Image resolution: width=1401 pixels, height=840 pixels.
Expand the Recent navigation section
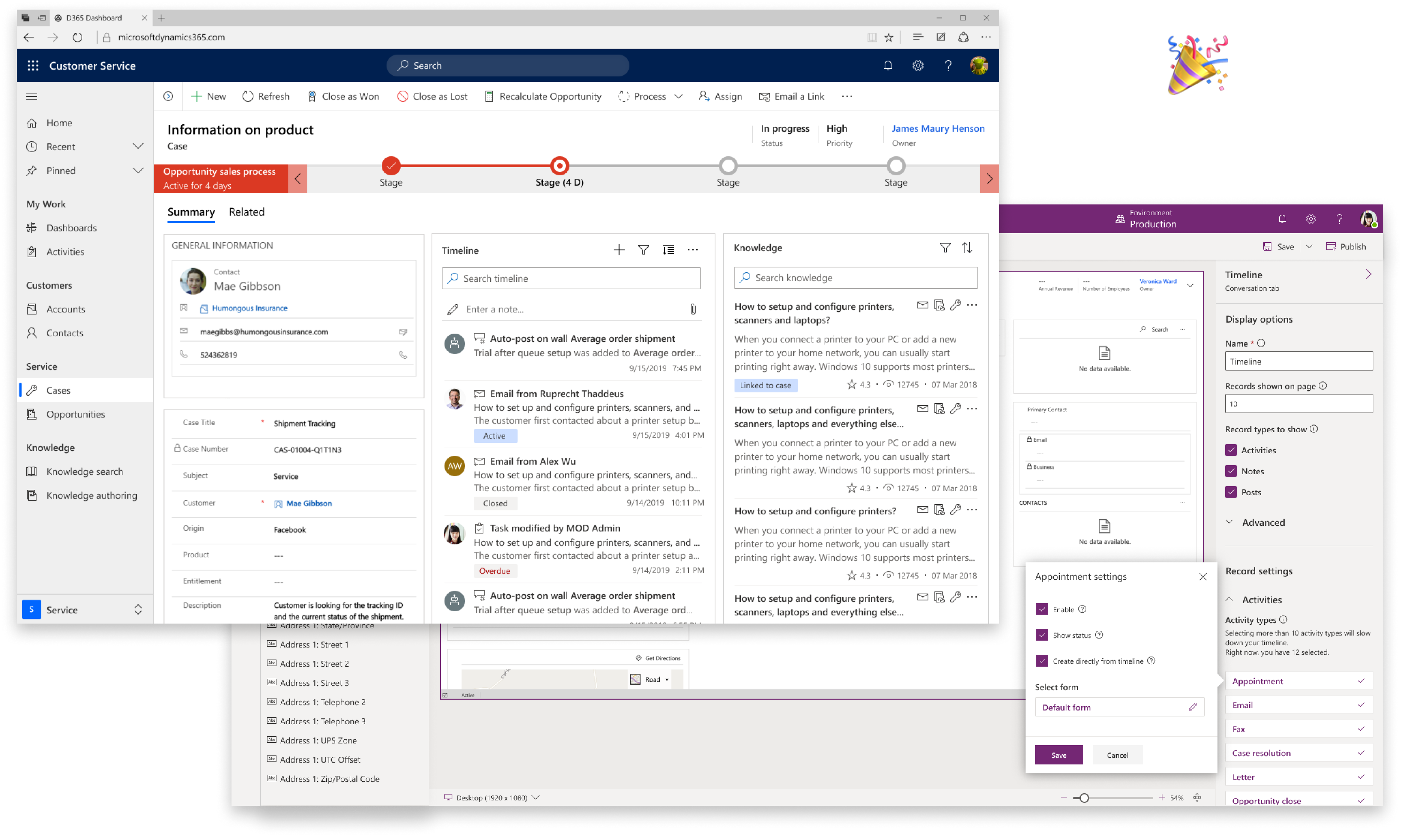(x=138, y=147)
